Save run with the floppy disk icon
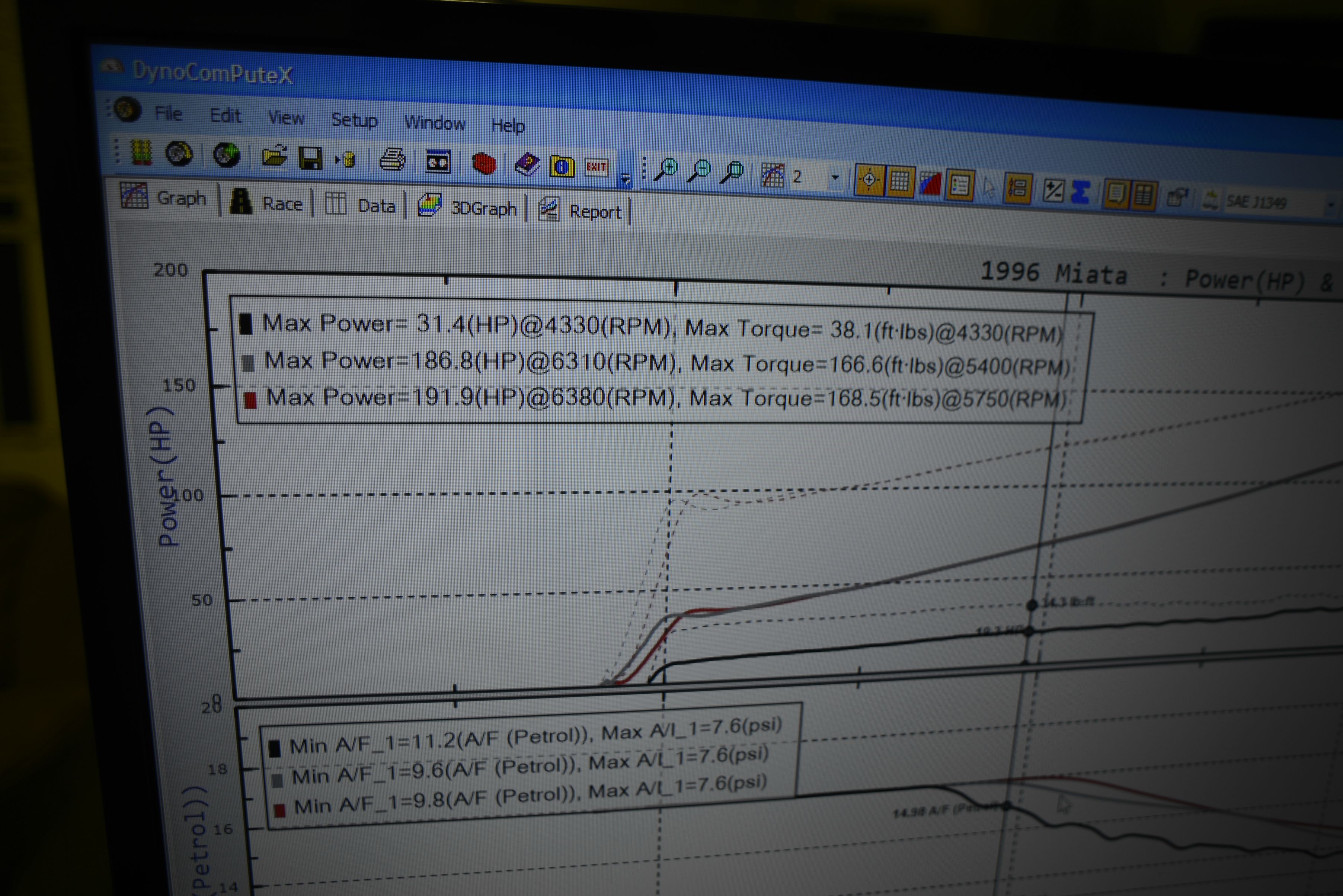Screen dimensions: 1343x896 310,159
